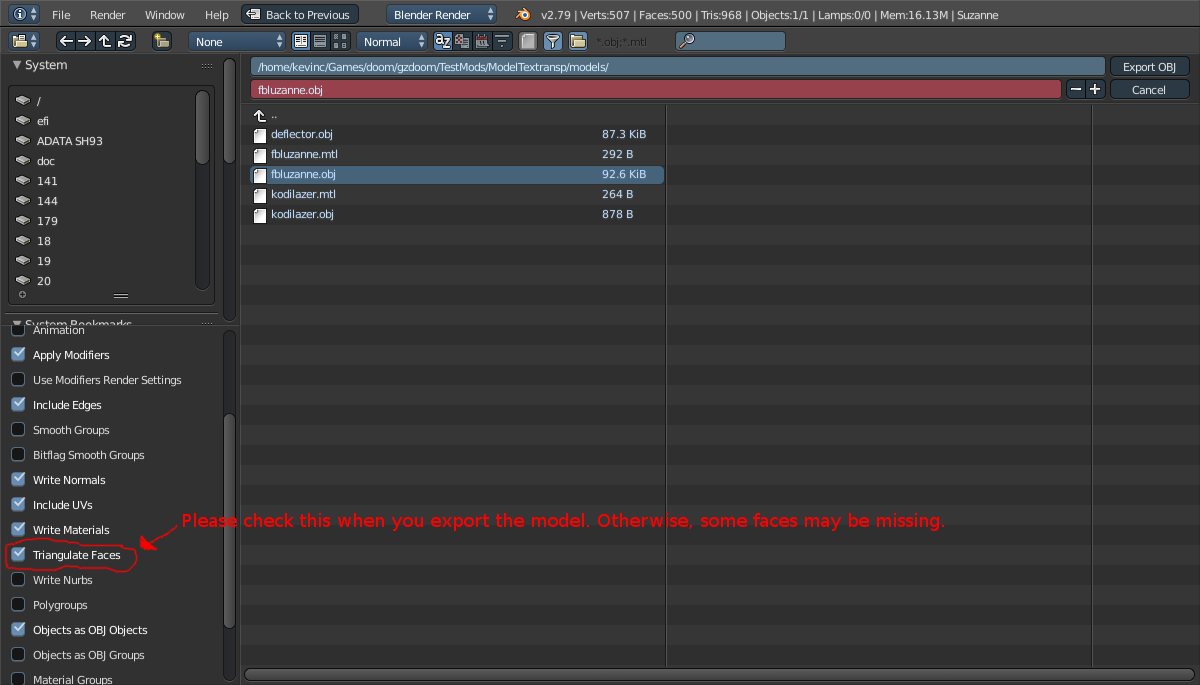Toggle showing hidden files
Image resolution: width=1200 pixels, height=685 pixels.
pos(528,41)
